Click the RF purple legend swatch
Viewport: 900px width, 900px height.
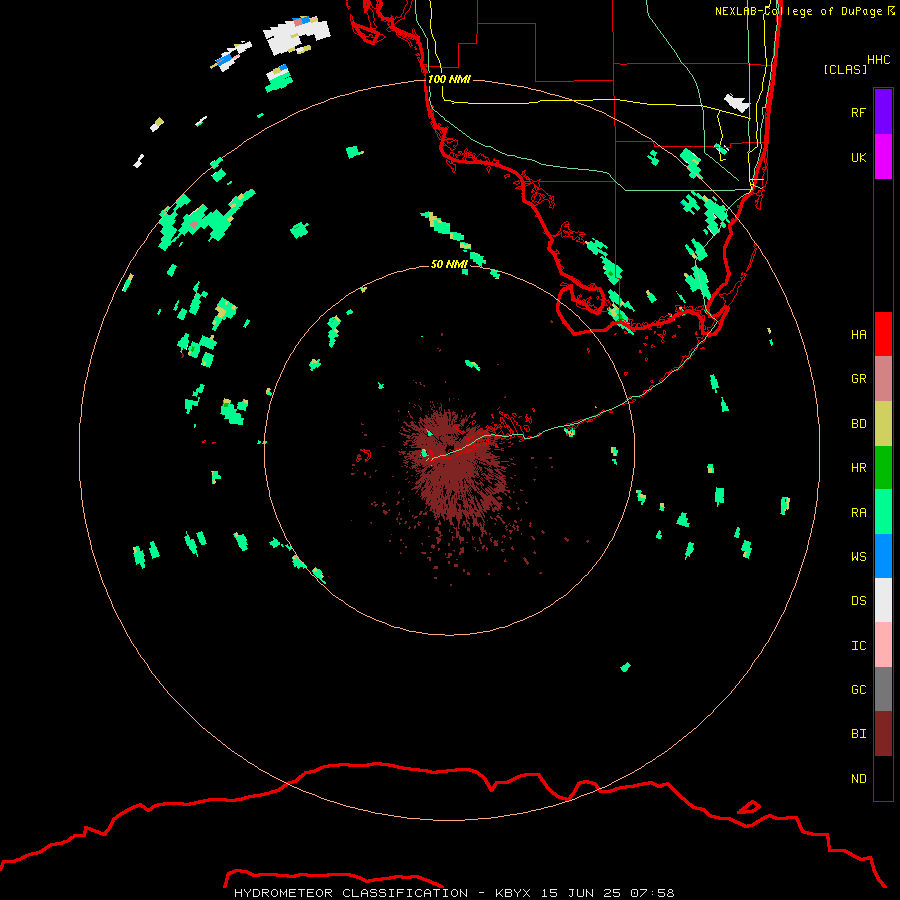click(x=883, y=112)
